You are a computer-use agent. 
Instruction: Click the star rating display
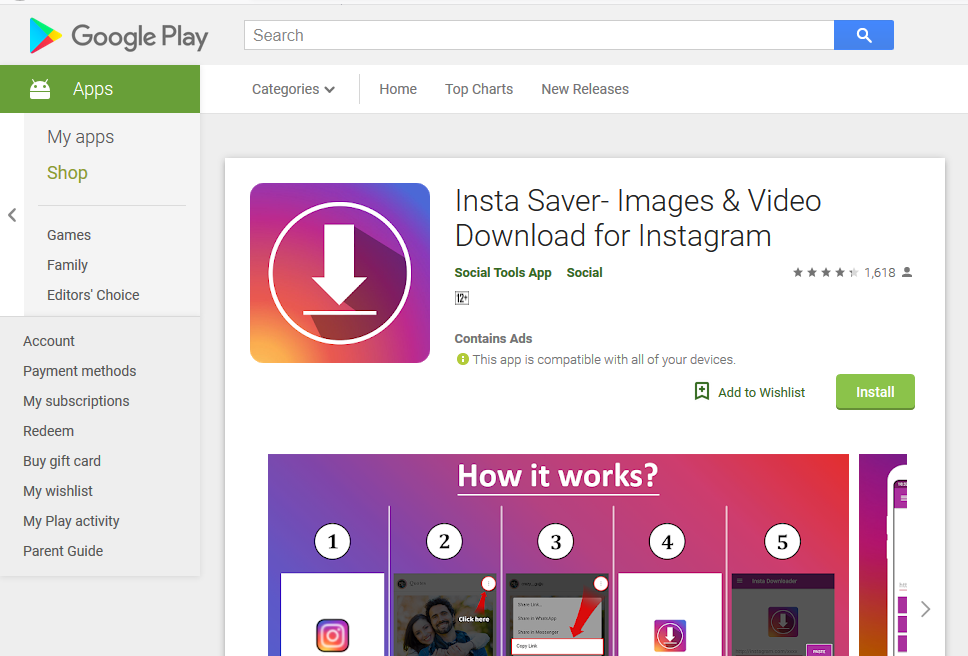point(825,273)
